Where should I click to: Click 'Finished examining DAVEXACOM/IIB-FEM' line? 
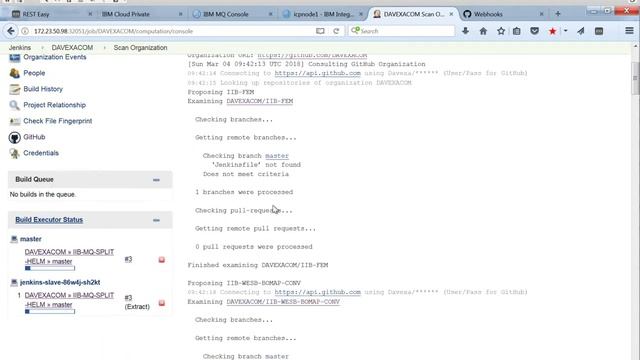258,265
